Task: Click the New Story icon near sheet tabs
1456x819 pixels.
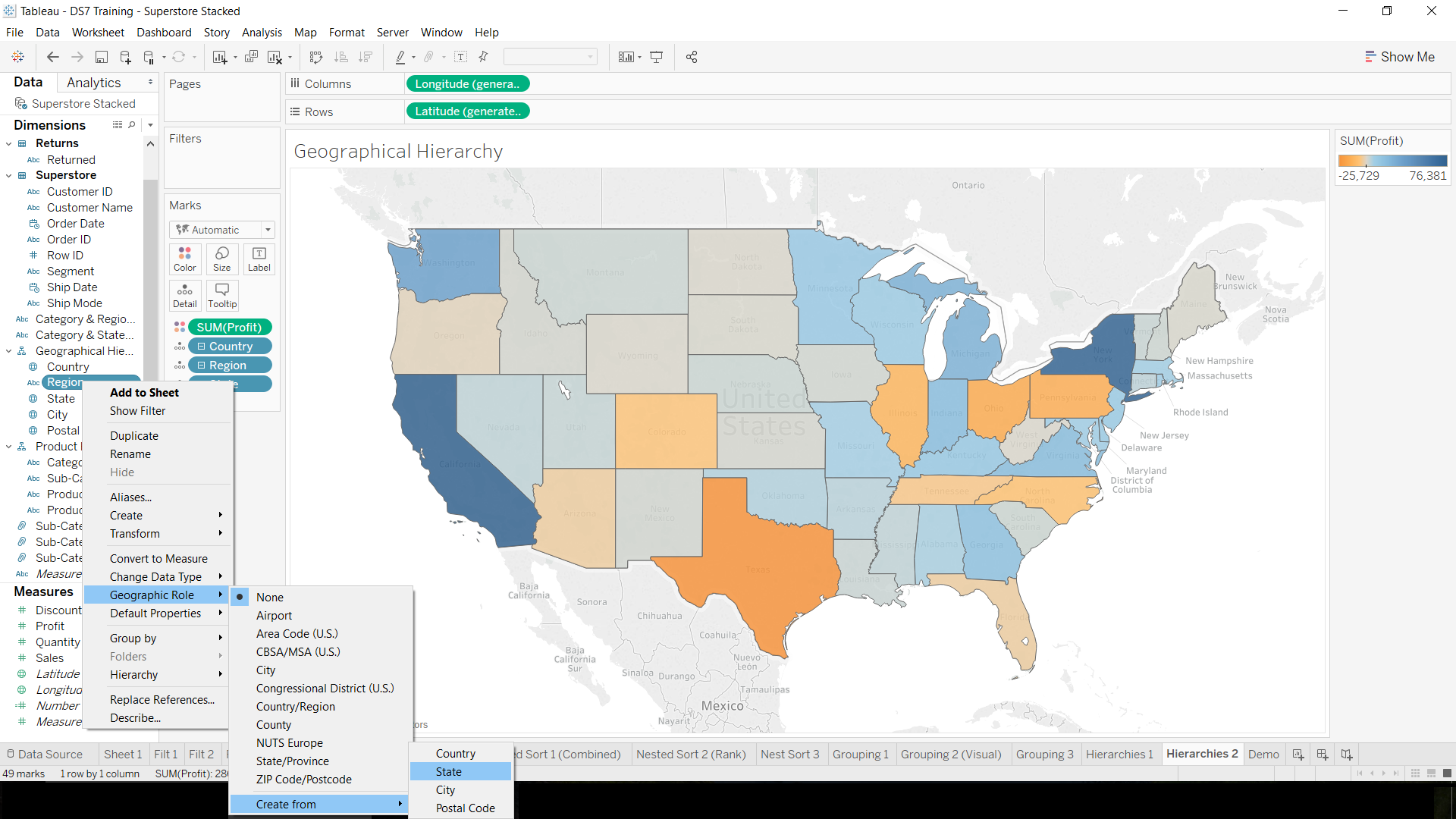Action: (x=1347, y=754)
